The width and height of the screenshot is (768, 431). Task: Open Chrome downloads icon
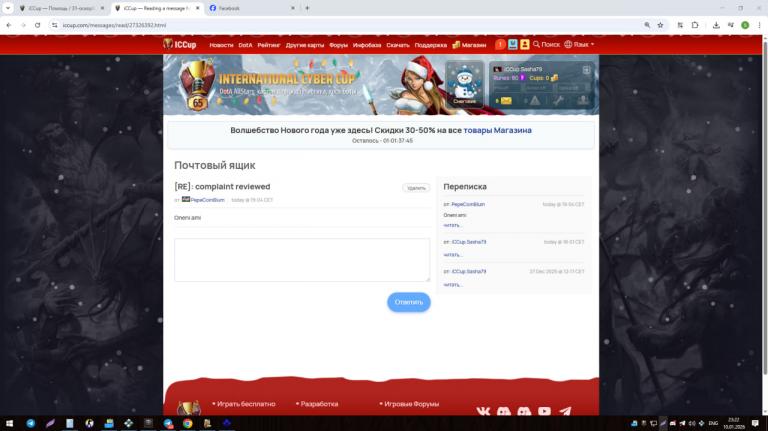(716, 25)
